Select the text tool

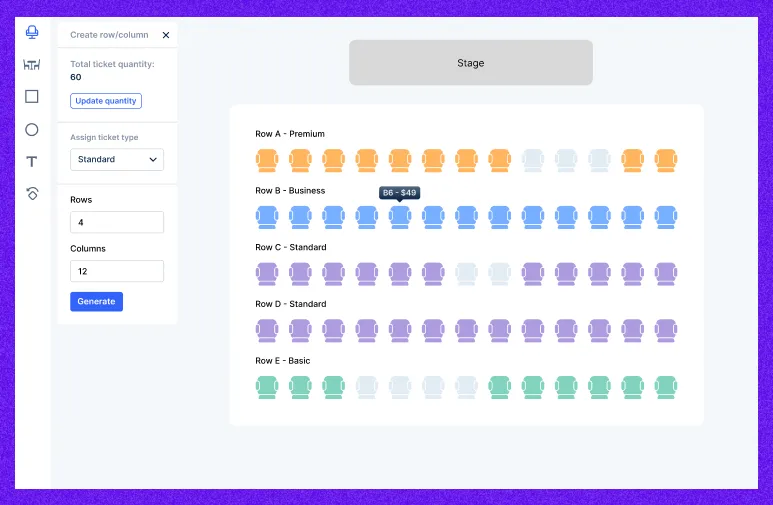pos(32,162)
